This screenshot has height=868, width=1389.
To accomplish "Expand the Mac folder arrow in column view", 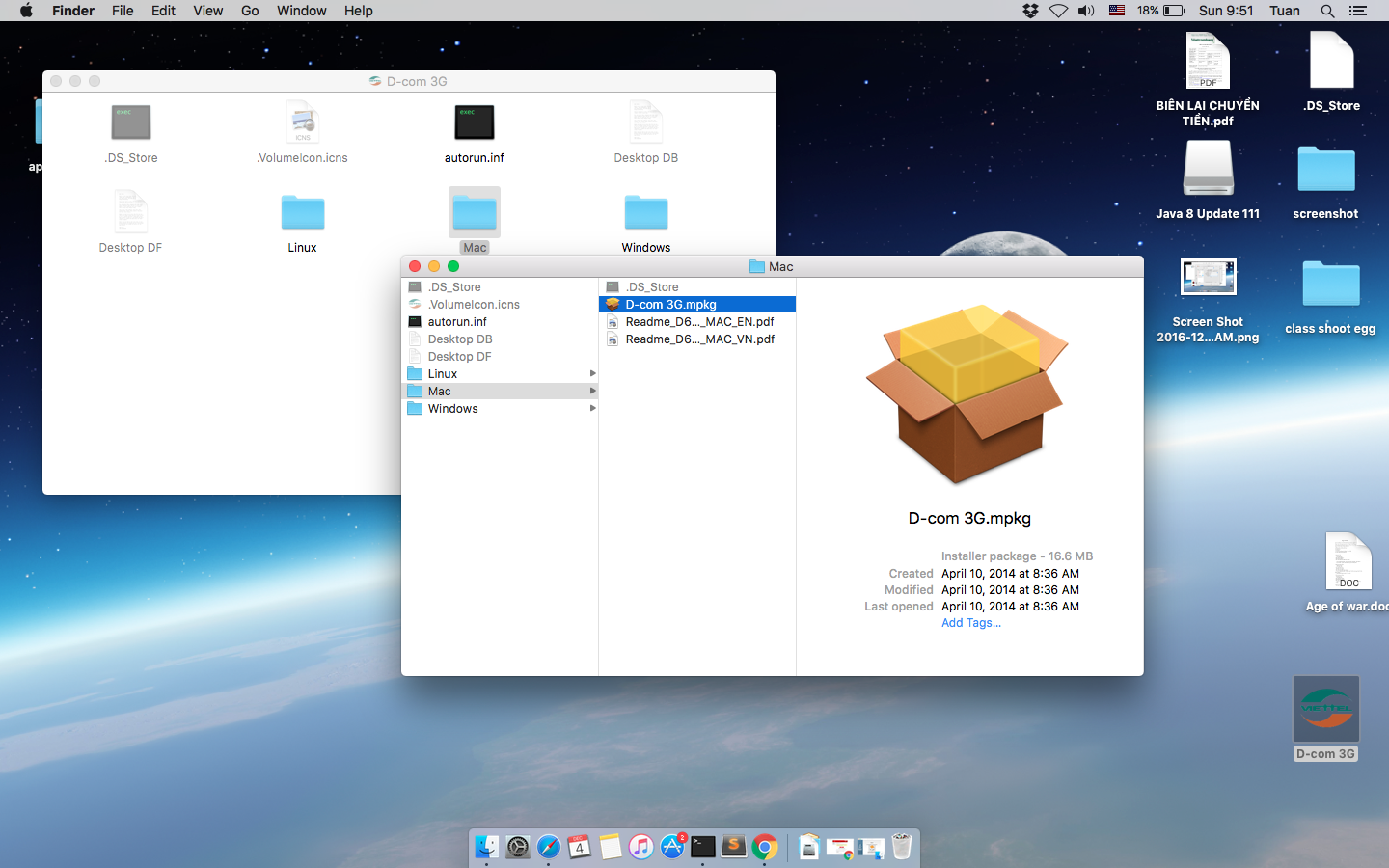I will point(592,391).
